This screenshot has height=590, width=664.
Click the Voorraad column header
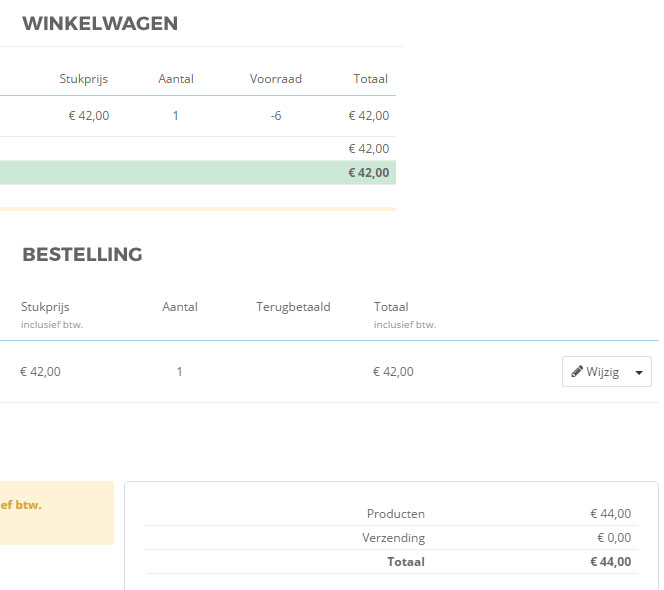pyautogui.click(x=276, y=79)
